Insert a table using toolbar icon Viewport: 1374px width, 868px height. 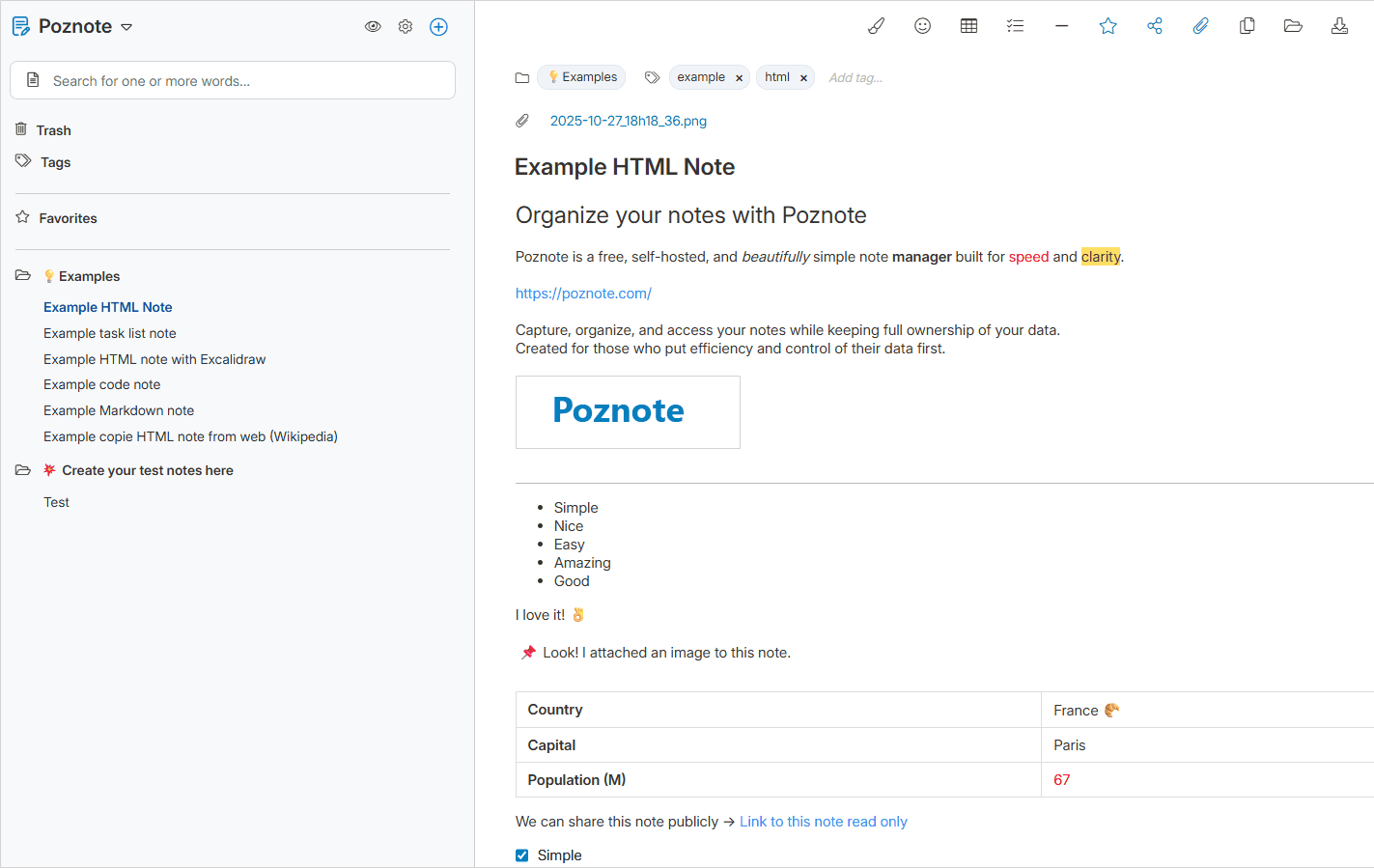pos(968,26)
